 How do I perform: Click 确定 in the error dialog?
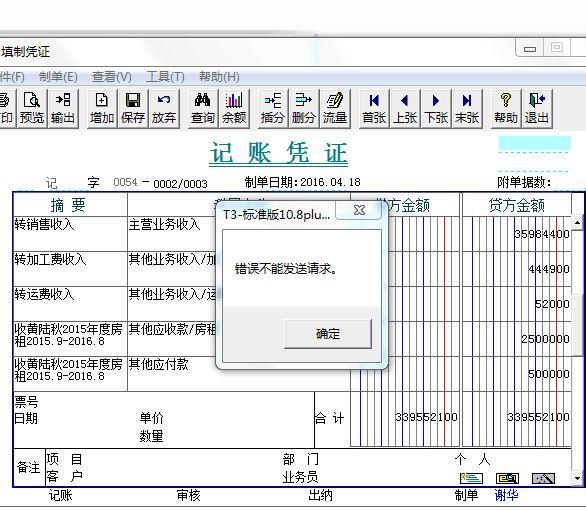point(328,334)
